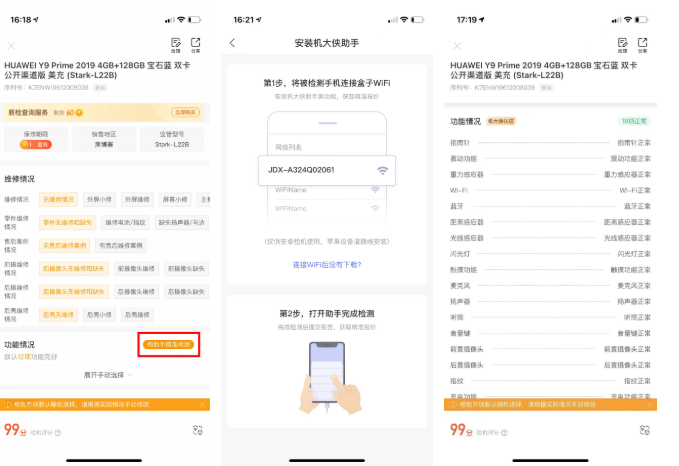This screenshot has width=679, height=466.
Task: Tap 用助手精准检测 button
Action: [x=168, y=344]
